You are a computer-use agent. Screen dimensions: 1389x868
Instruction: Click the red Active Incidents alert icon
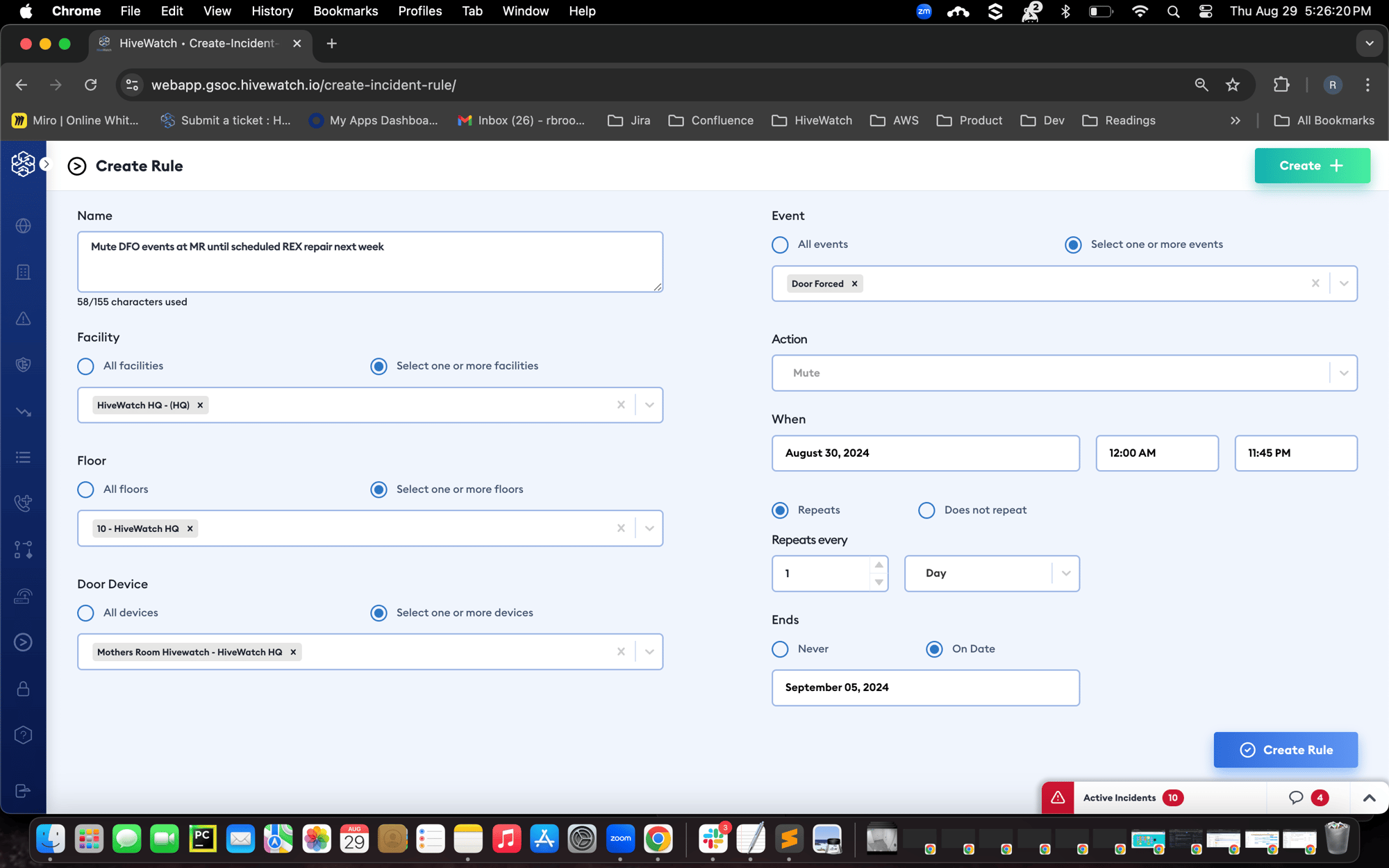coord(1058,797)
